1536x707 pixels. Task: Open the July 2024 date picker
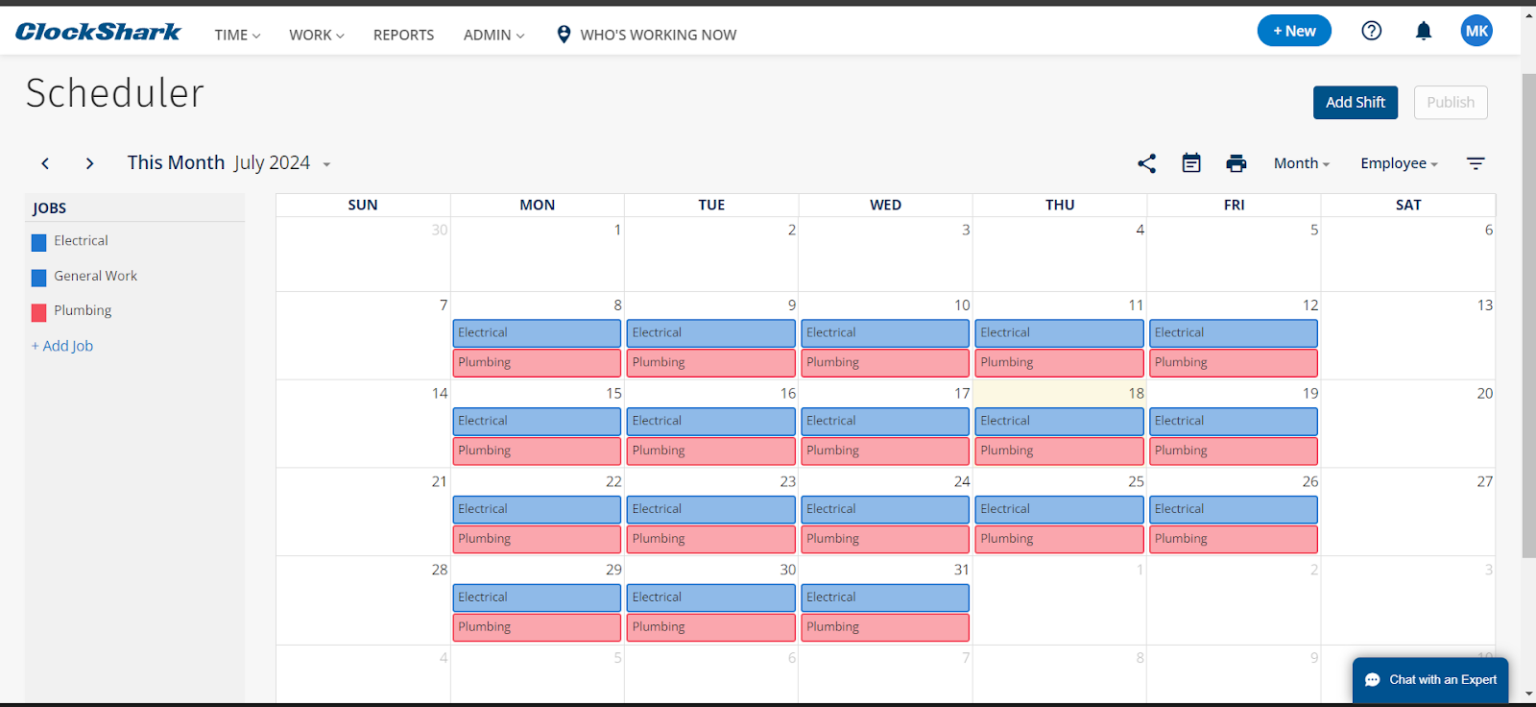[x=283, y=162]
